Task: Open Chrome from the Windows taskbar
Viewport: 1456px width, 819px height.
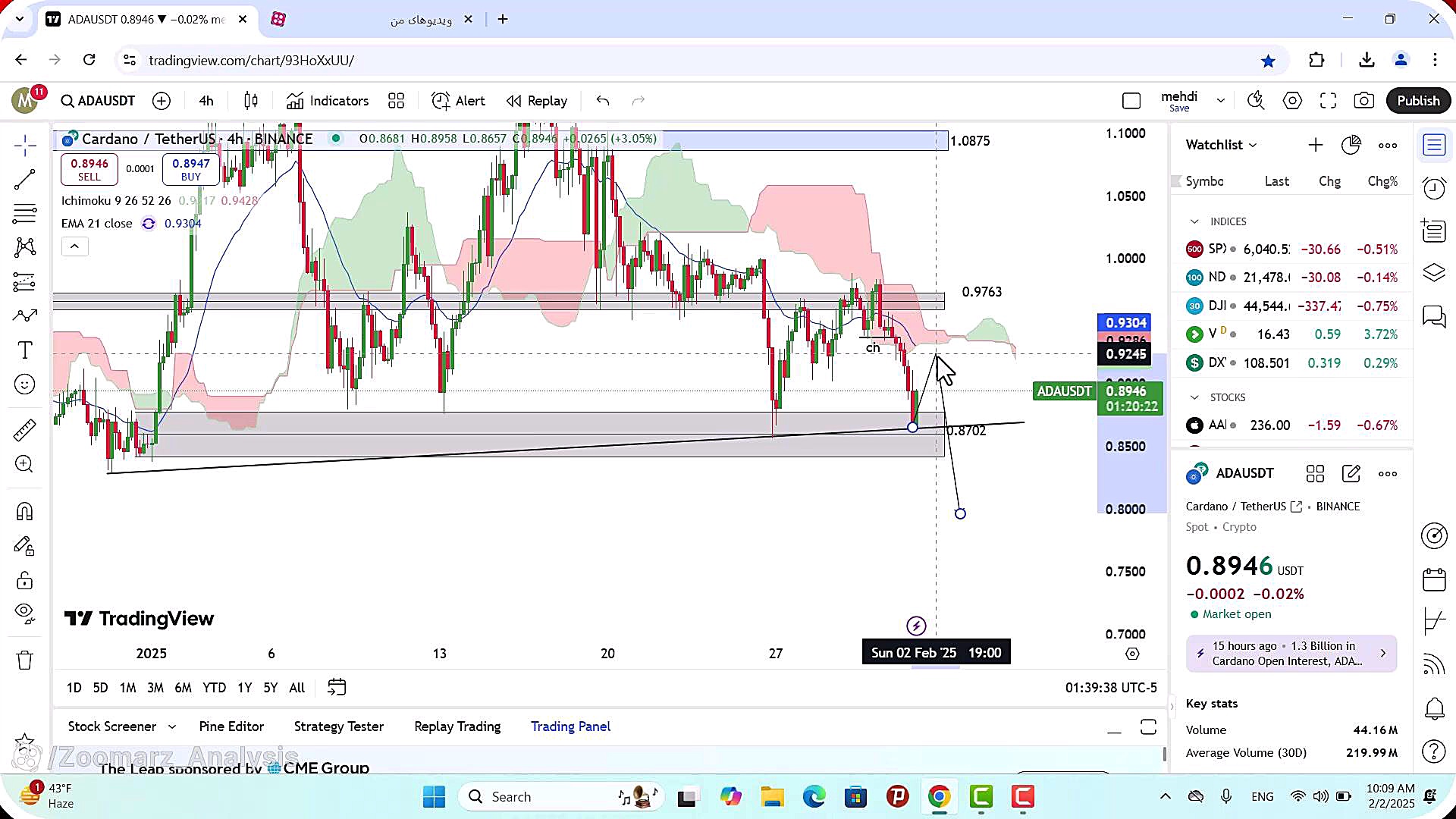Action: pyautogui.click(x=939, y=797)
